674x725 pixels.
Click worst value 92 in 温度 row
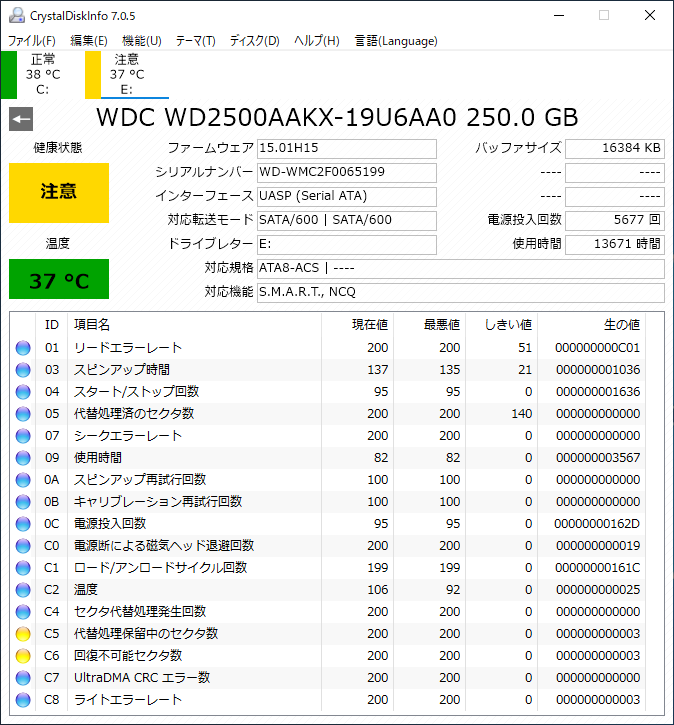453,590
